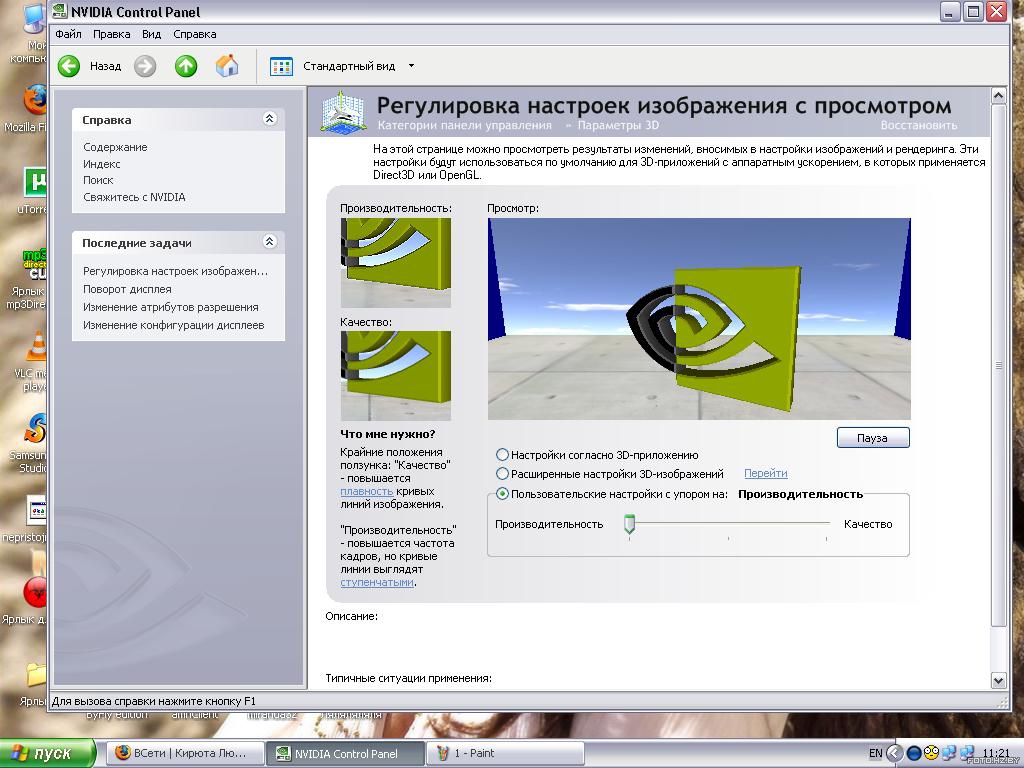Click Категории панели управления breadcrumb
Image resolution: width=1024 pixels, height=768 pixels.
pos(464,125)
